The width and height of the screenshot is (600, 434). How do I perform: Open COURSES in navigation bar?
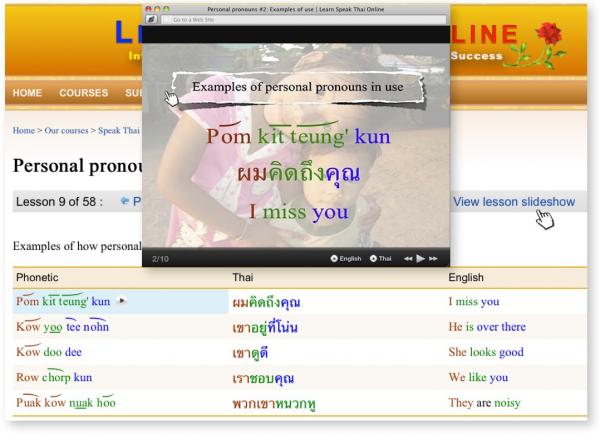83,93
